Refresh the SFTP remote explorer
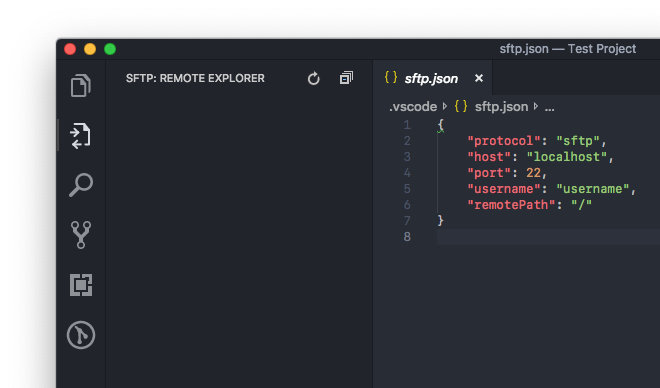The width and height of the screenshot is (660, 388). click(x=314, y=78)
